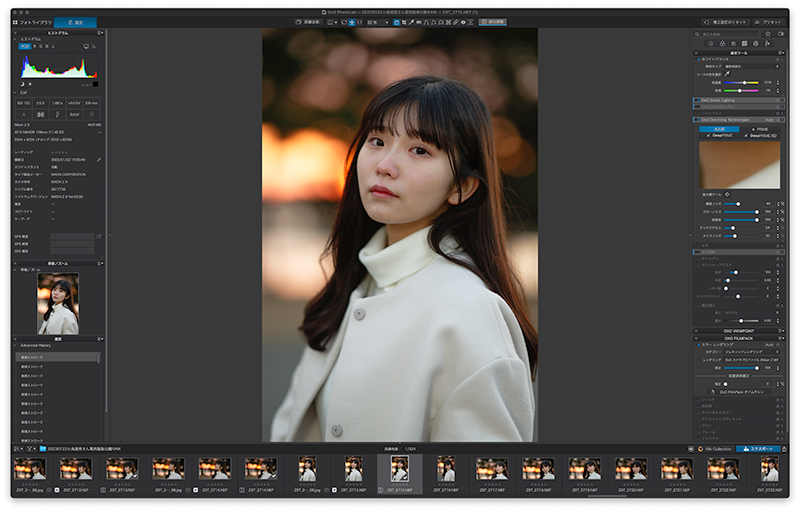This screenshot has width=800, height=511.
Task: Show the Effects (fx) palette icon
Action: pos(767,44)
